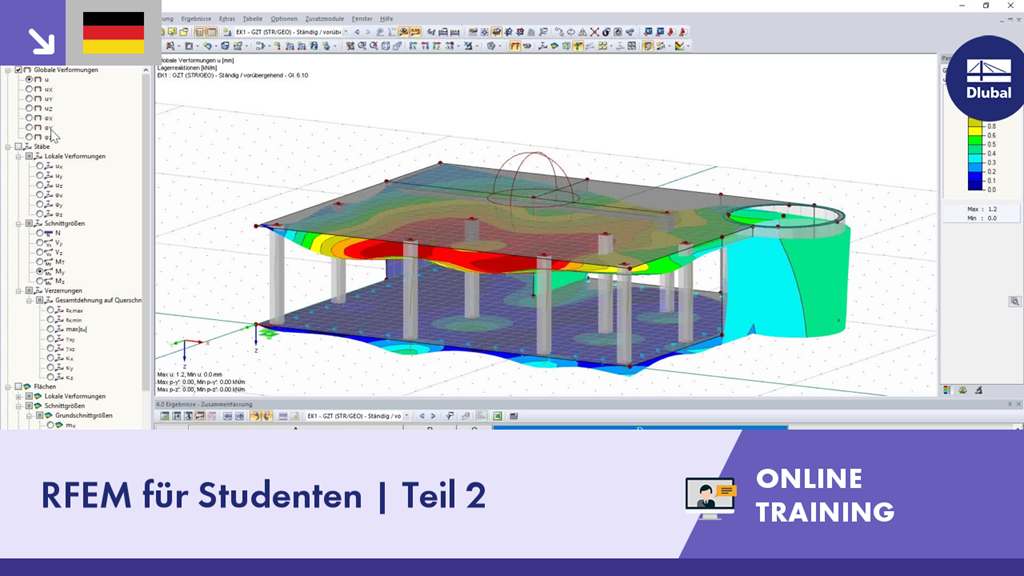Collapse the Stäbe tree node

pos(8,147)
